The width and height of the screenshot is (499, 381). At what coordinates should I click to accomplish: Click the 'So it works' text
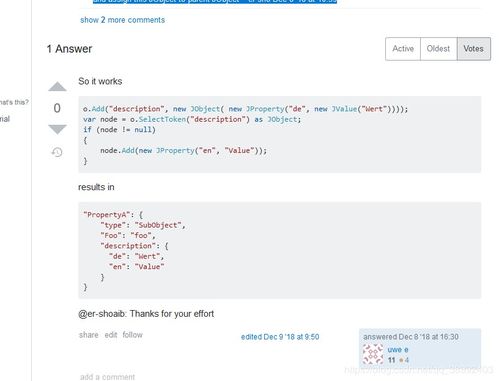tap(100, 81)
